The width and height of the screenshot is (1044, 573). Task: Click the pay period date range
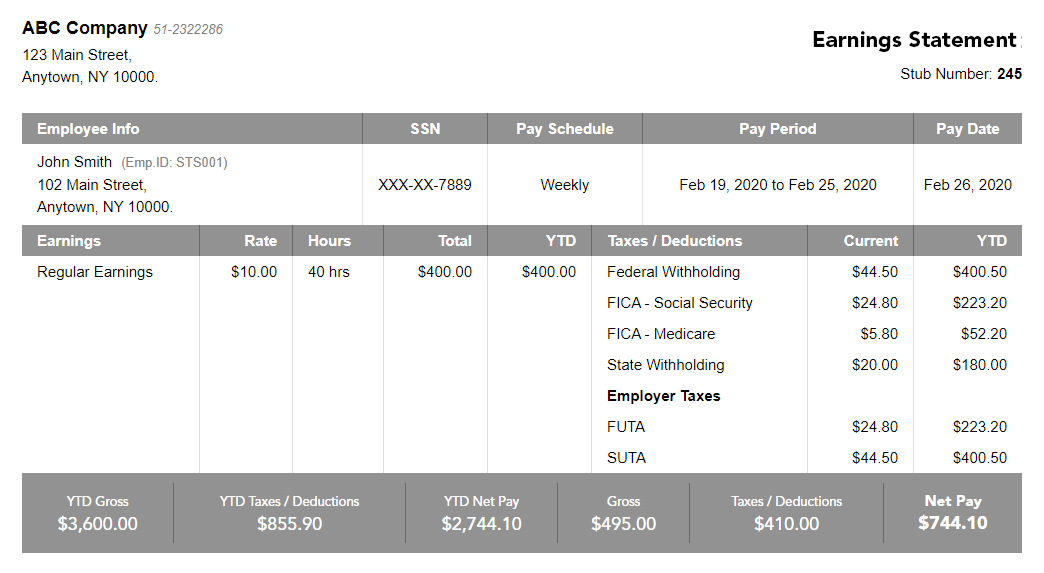[x=777, y=185]
